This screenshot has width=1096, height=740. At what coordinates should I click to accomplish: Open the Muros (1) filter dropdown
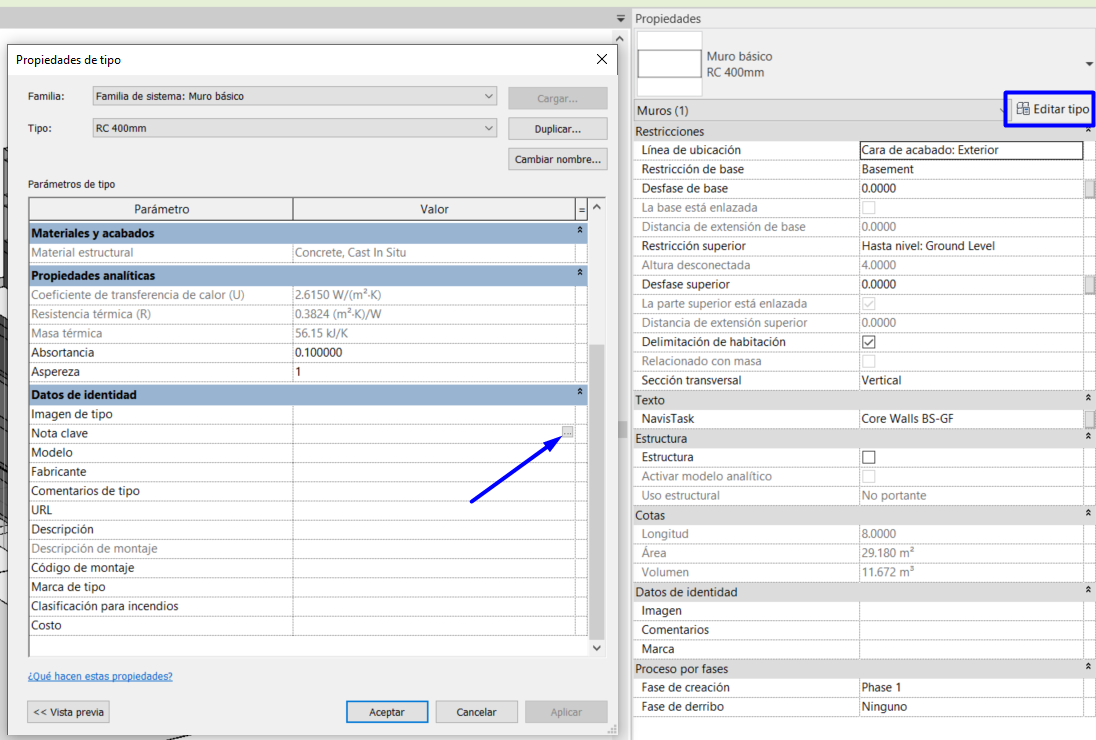pyautogui.click(x=821, y=110)
